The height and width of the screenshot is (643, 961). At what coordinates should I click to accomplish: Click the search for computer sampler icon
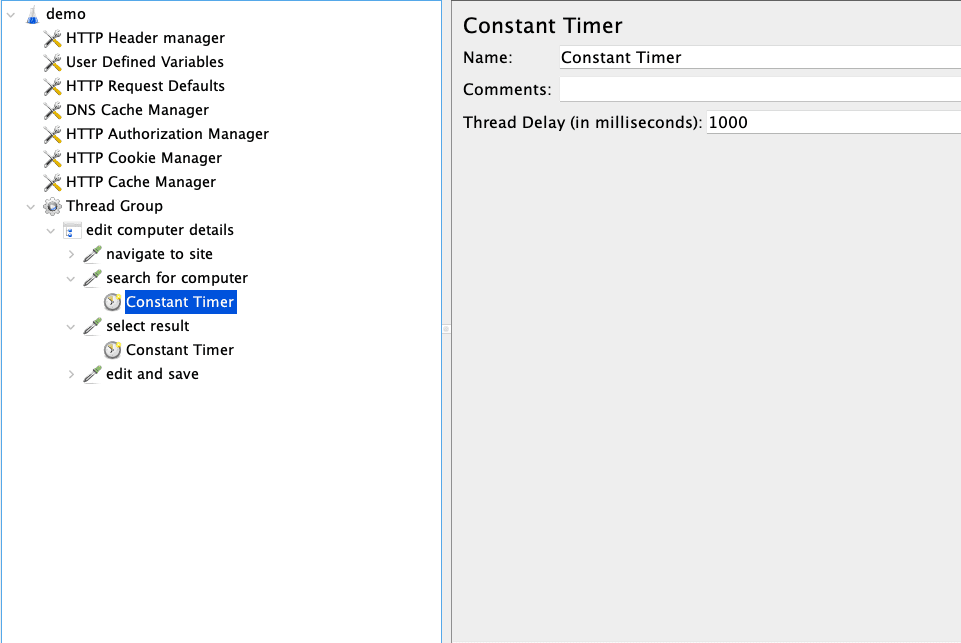coord(93,278)
